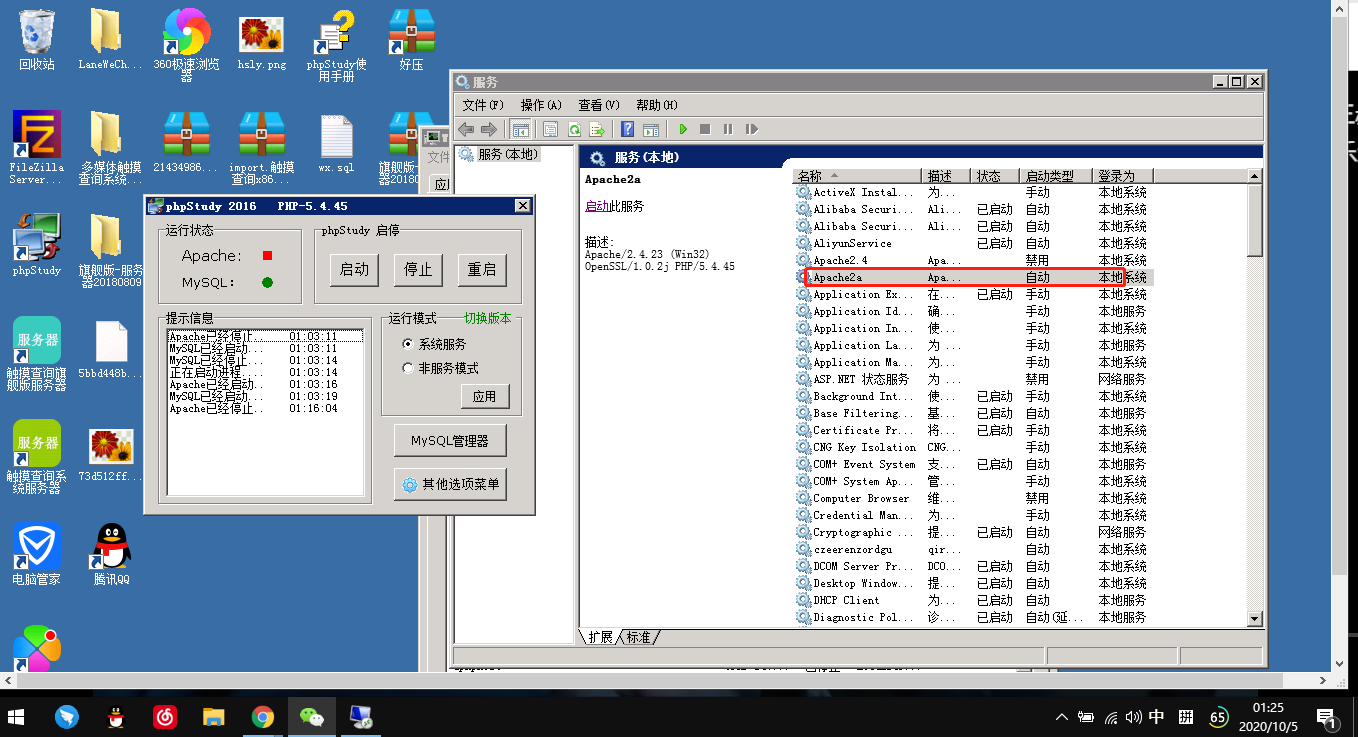1358x737 pixels.
Task: Open 文件(F) menu in Services
Action: point(483,105)
